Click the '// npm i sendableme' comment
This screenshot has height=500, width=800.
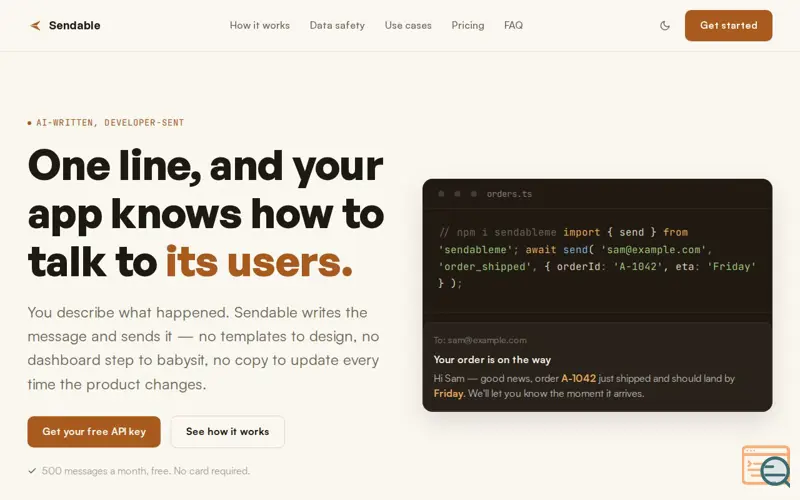click(497, 232)
